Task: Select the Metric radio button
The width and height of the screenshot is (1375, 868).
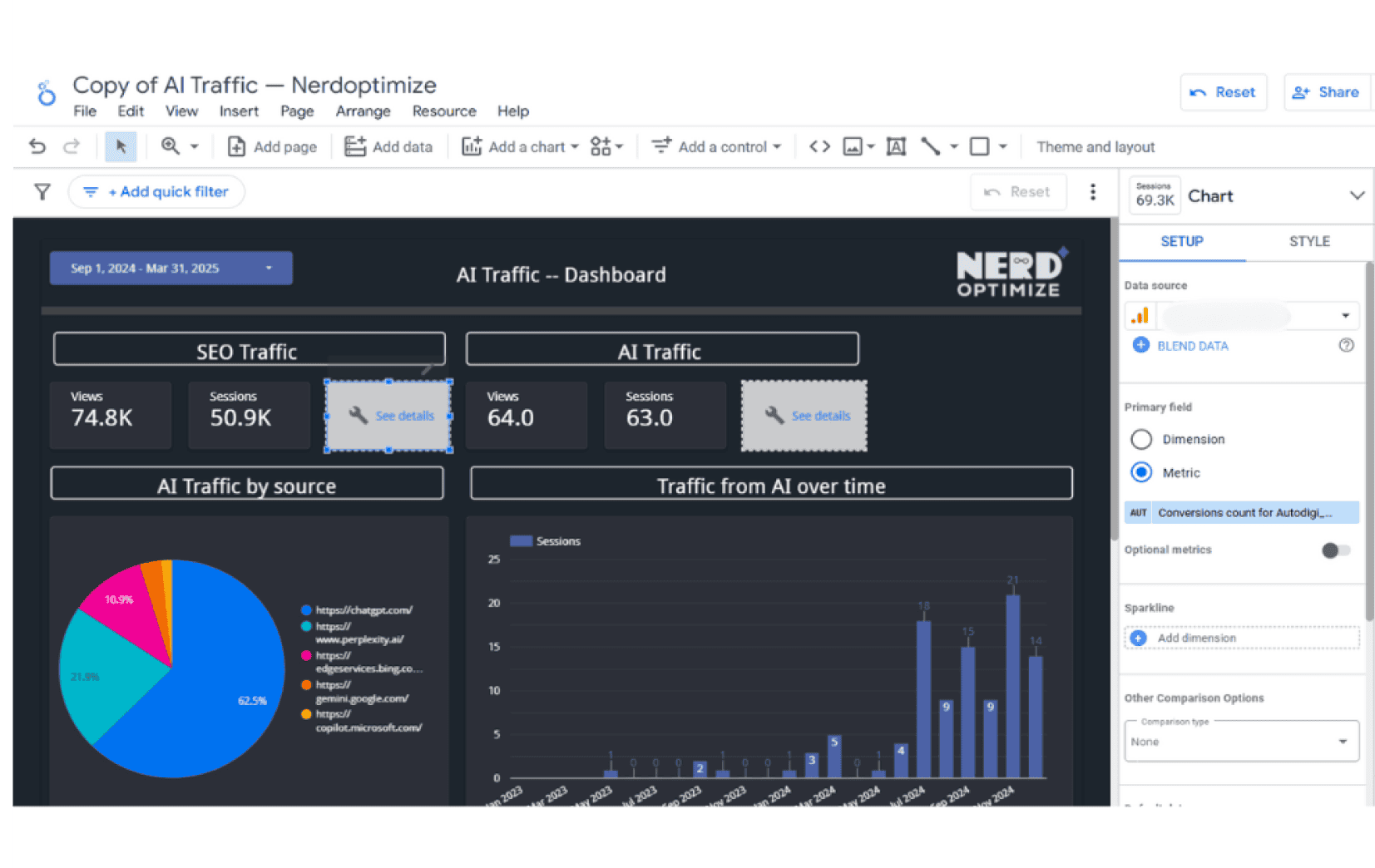Action: [1141, 472]
